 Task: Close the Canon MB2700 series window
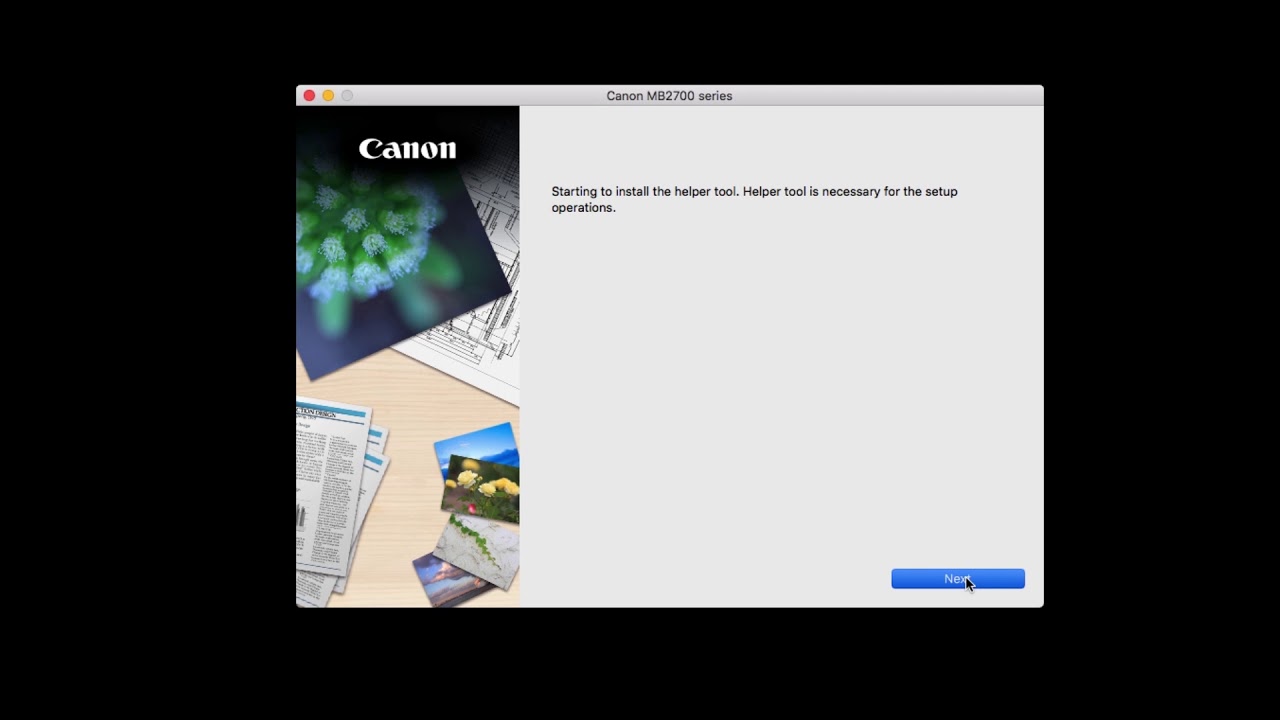click(309, 96)
